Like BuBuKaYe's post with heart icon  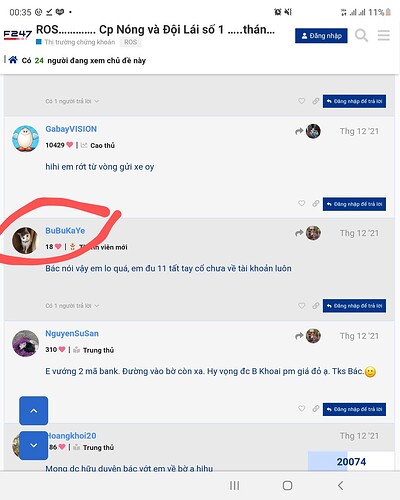302,306
